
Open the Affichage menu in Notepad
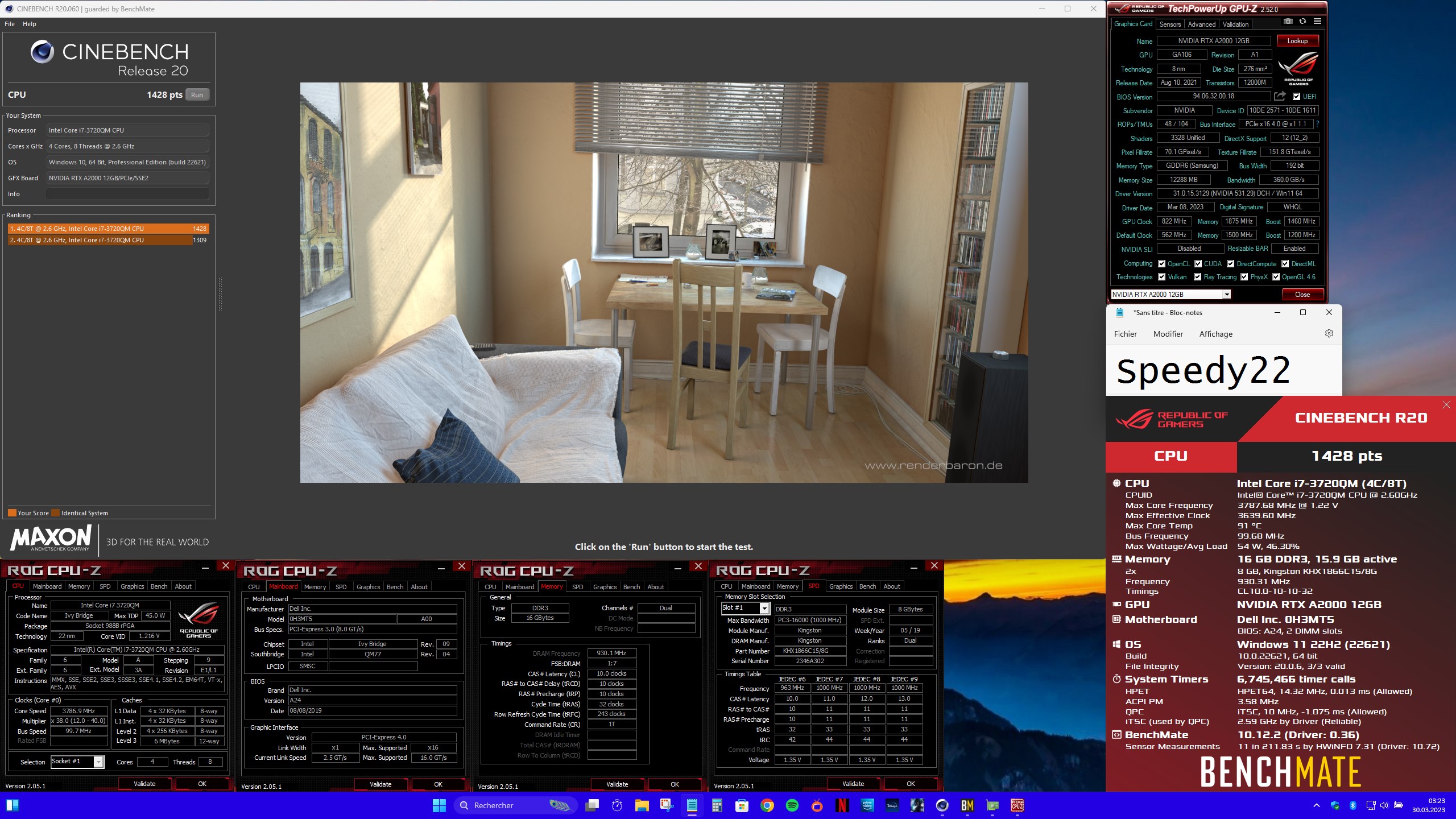(1215, 334)
